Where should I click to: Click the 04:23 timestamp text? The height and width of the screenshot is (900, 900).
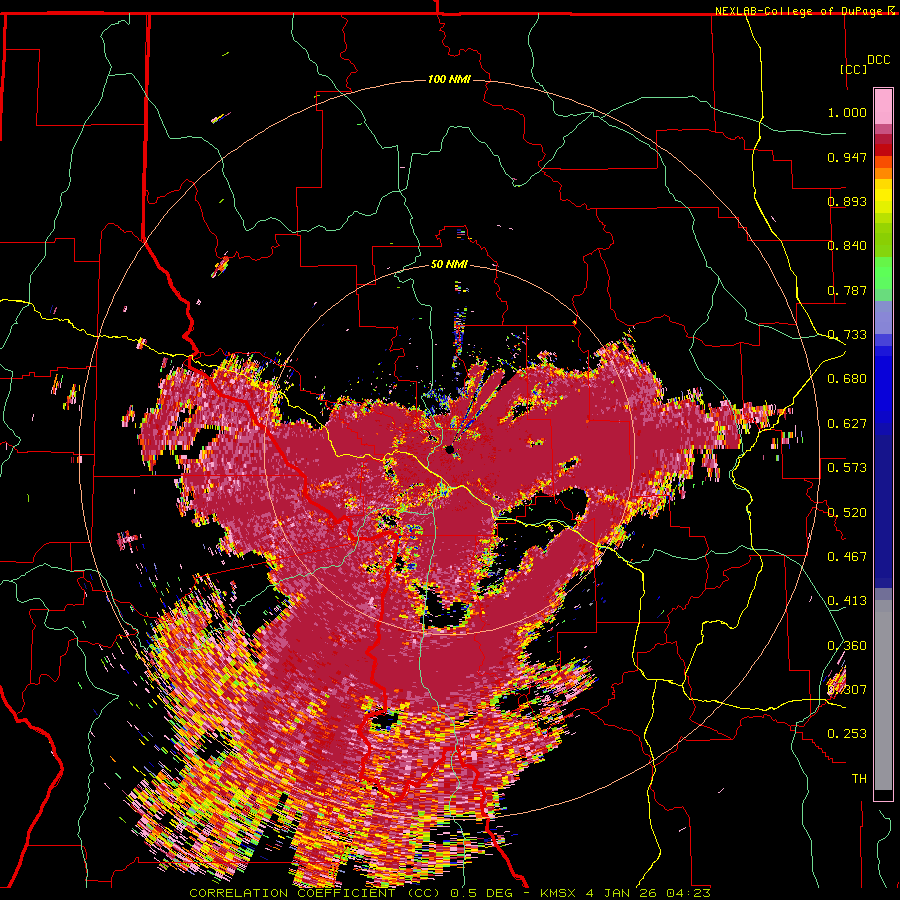click(x=688, y=893)
